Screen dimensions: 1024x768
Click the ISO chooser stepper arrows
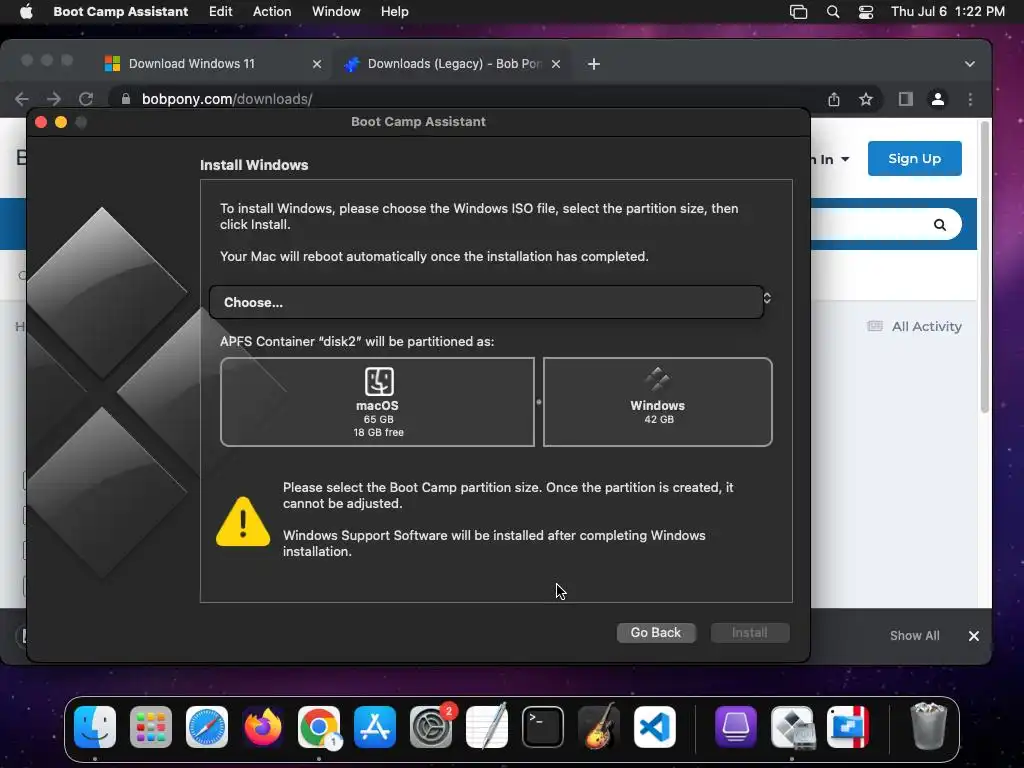point(767,298)
